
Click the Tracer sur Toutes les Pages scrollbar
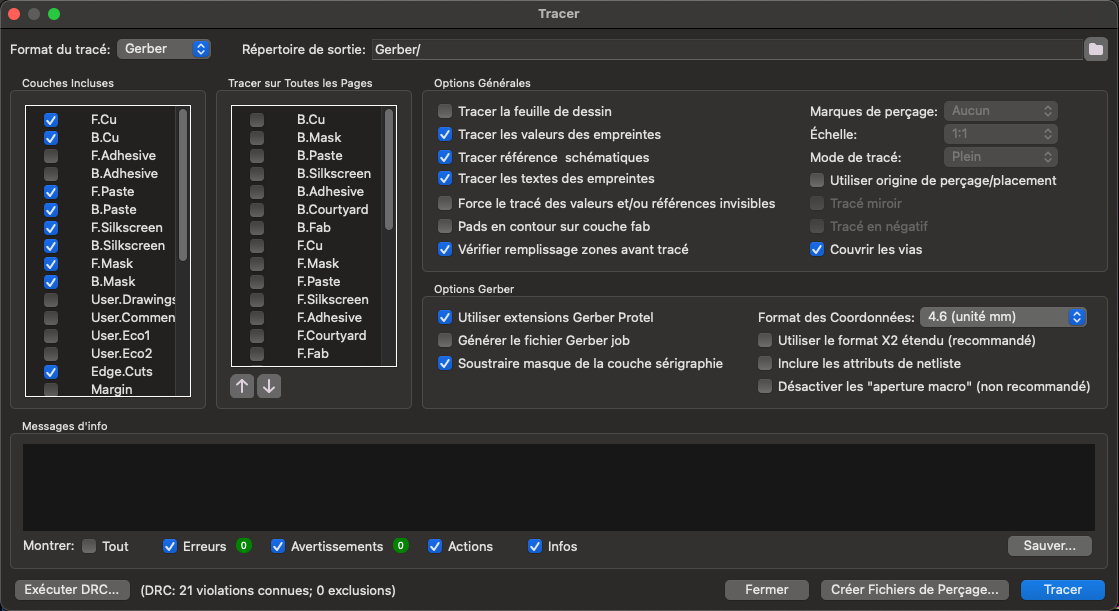[x=389, y=169]
